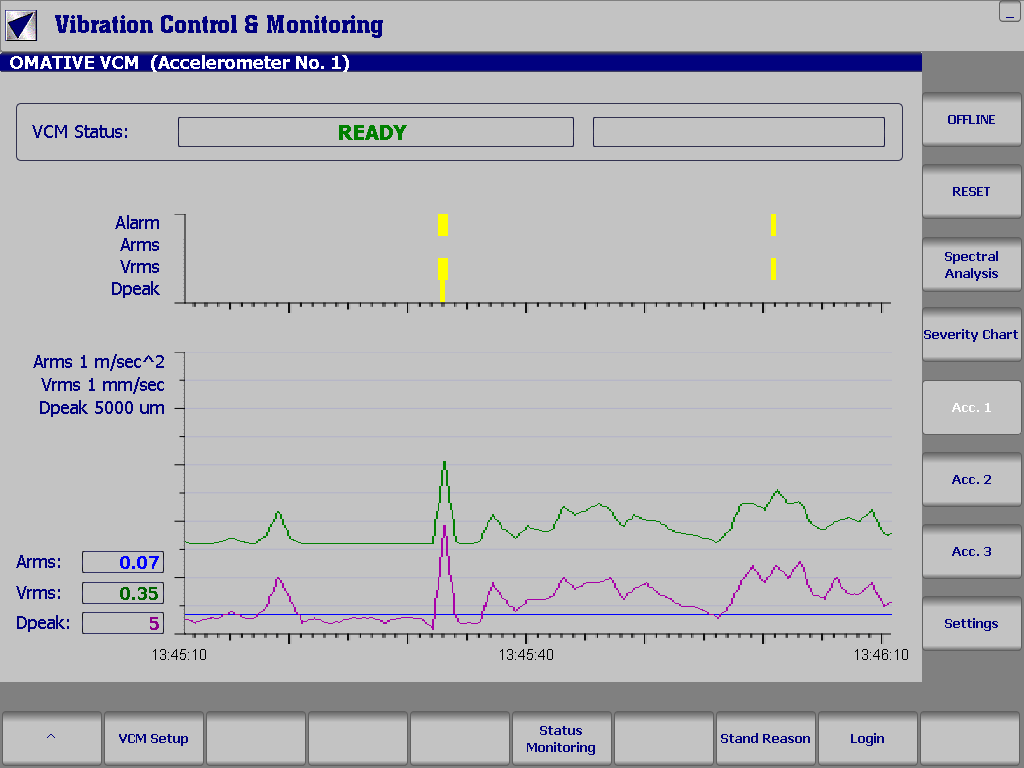Click the Vibration Control & Monitoring logo icon

point(22,23)
